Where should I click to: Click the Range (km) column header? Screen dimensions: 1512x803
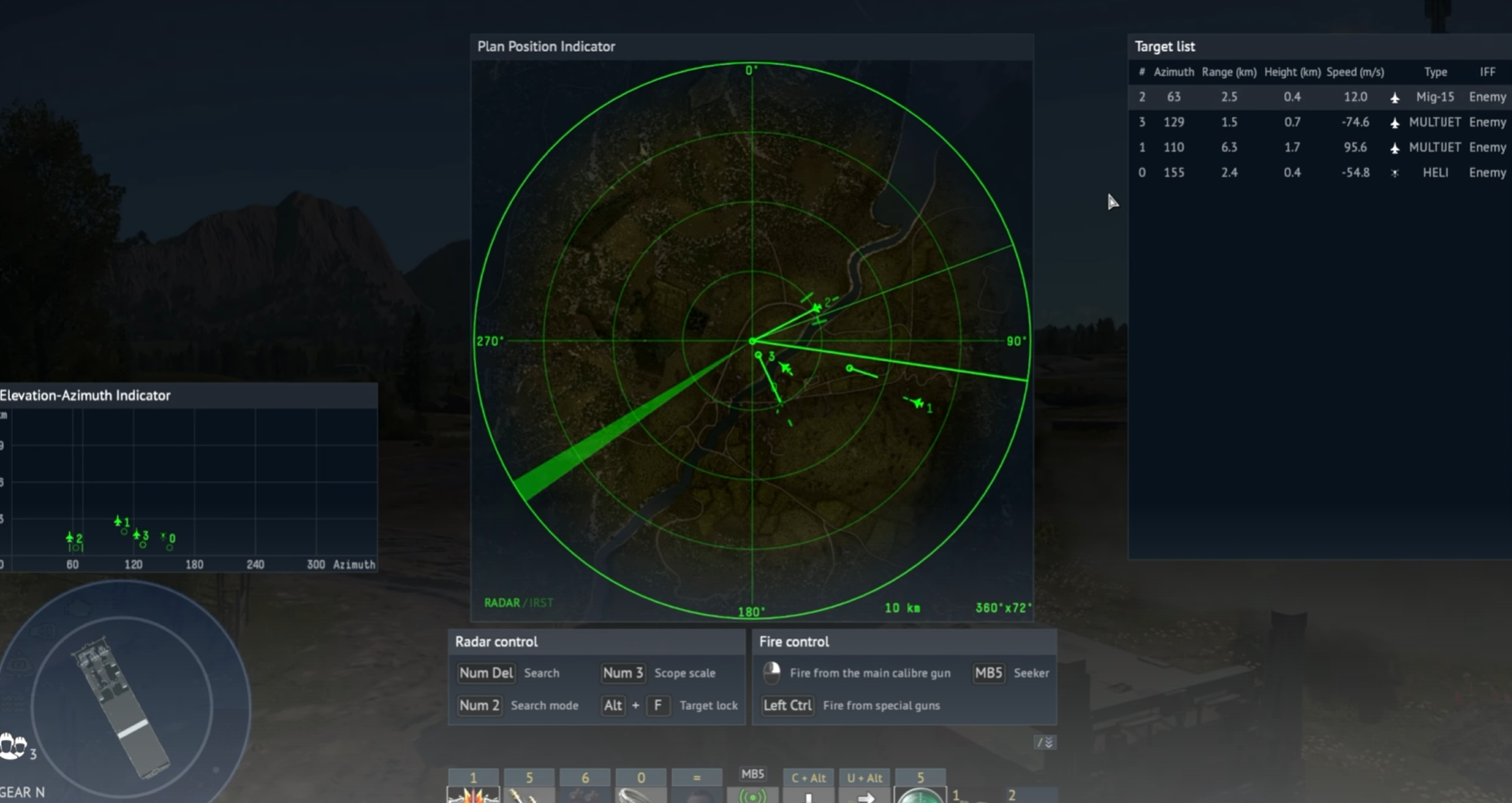click(x=1229, y=72)
